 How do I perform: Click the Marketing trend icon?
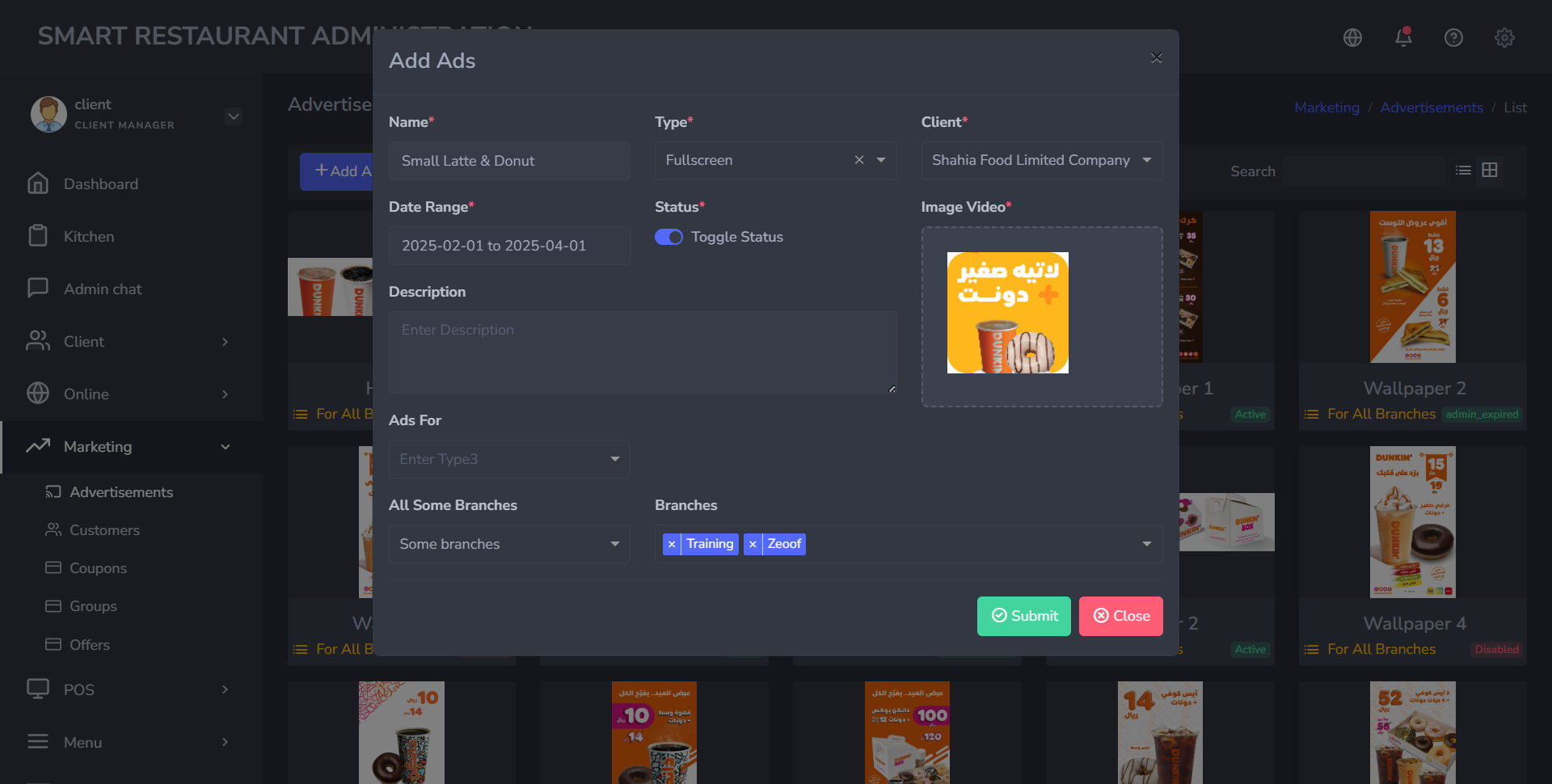(x=38, y=446)
